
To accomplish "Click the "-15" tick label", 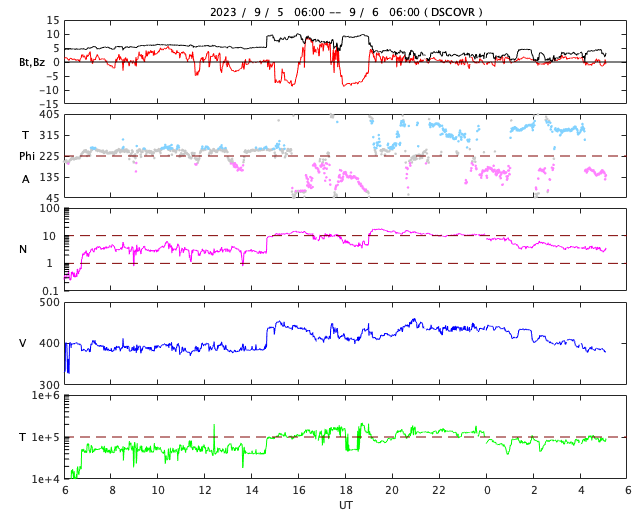I will 49,105.
